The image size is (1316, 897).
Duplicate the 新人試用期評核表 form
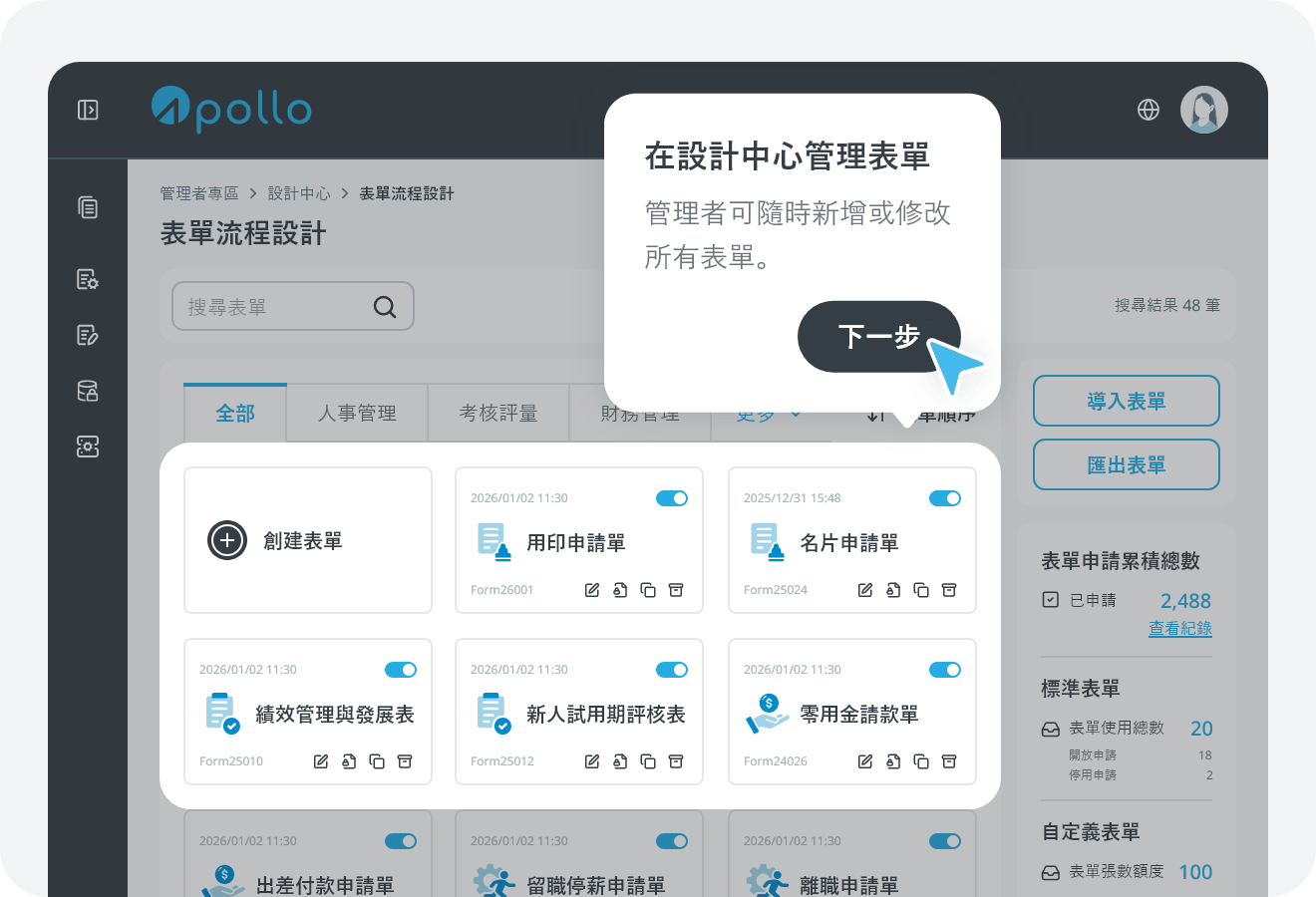tap(648, 761)
